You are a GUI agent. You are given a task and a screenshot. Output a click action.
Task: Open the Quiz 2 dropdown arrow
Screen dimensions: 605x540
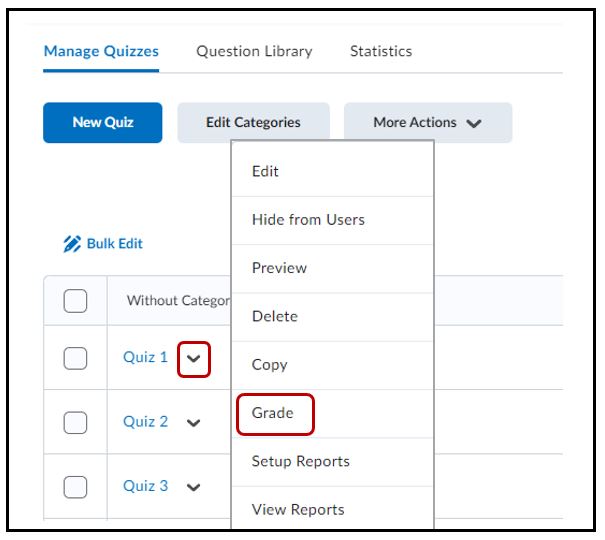(194, 423)
